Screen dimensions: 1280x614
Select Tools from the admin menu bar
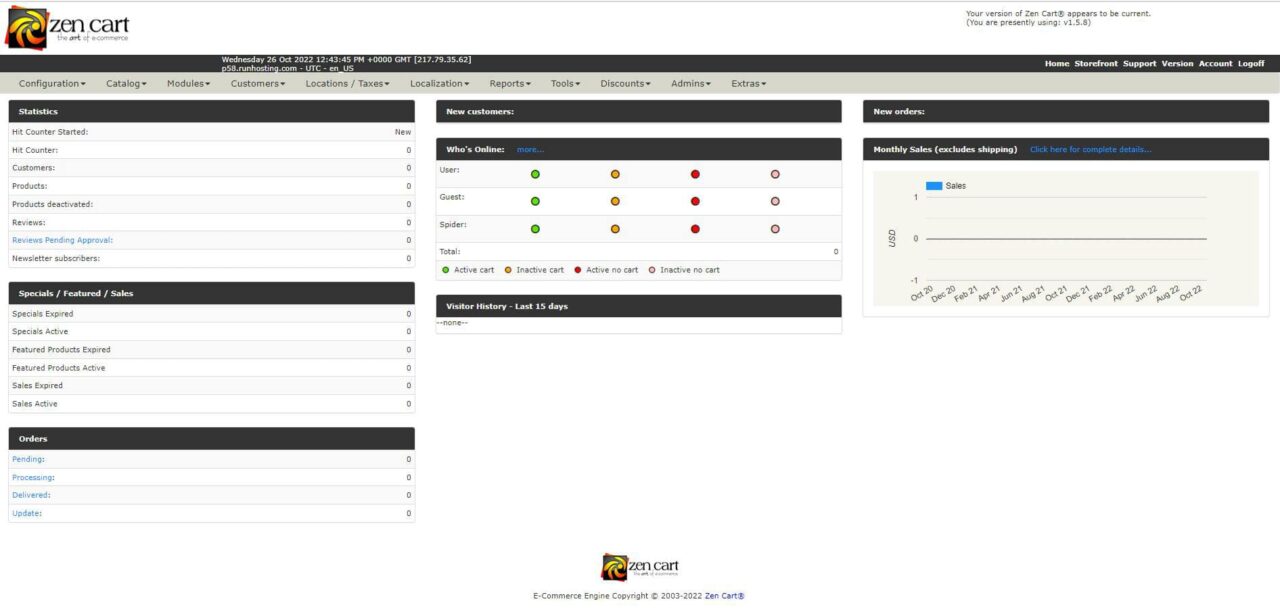[564, 83]
